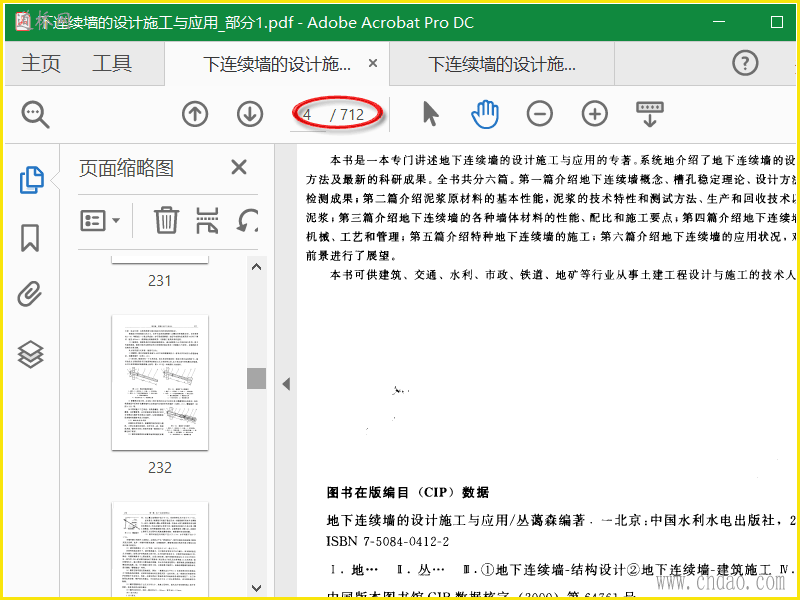Click the 图书在版编目（CIP）数据 heading
800x600 pixels.
(x=408, y=492)
